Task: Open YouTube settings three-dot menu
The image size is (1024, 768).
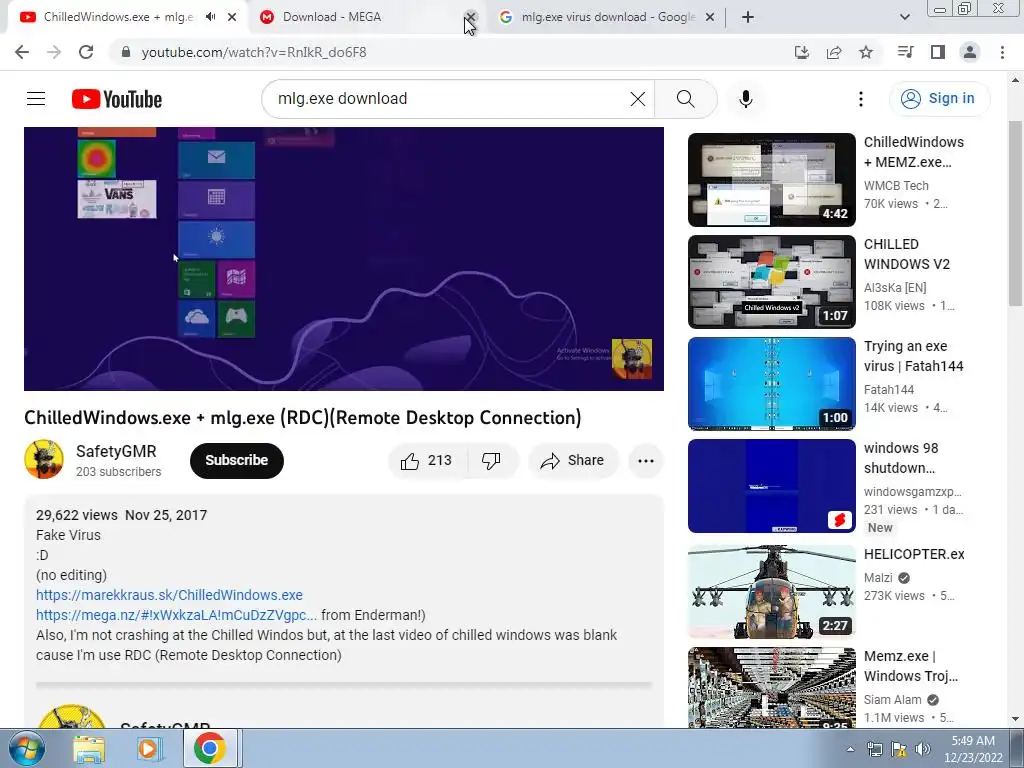Action: 861,99
